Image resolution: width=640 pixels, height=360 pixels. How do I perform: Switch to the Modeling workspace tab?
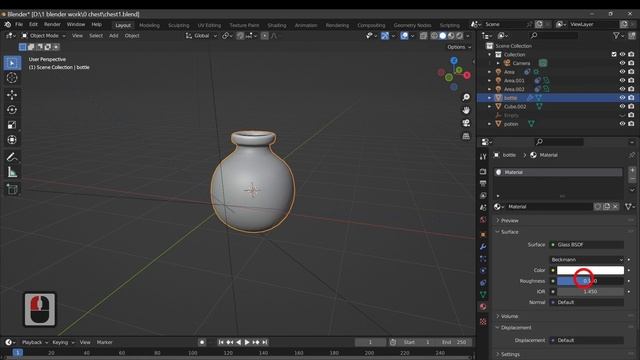coord(149,25)
